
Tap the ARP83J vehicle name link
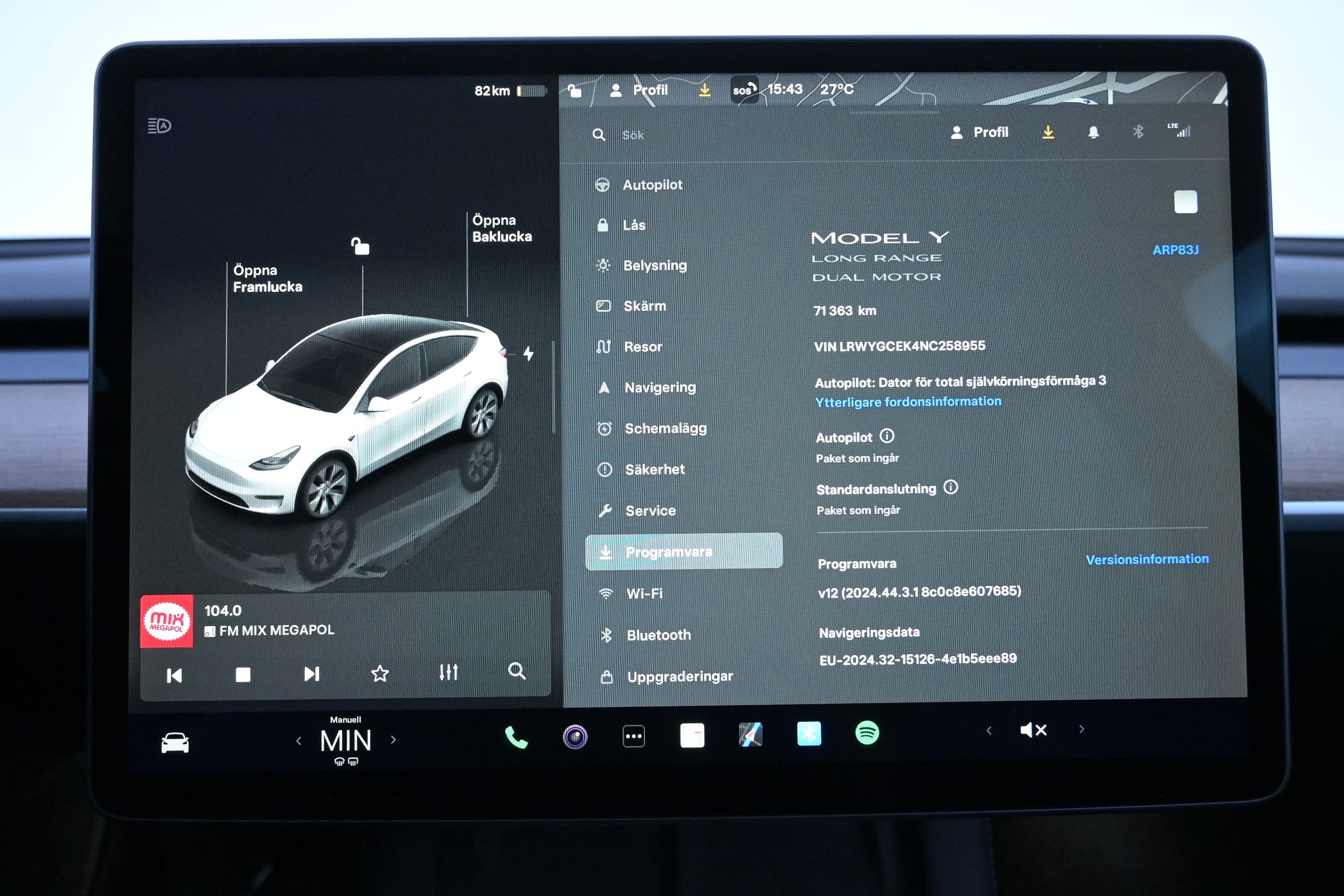point(1175,250)
